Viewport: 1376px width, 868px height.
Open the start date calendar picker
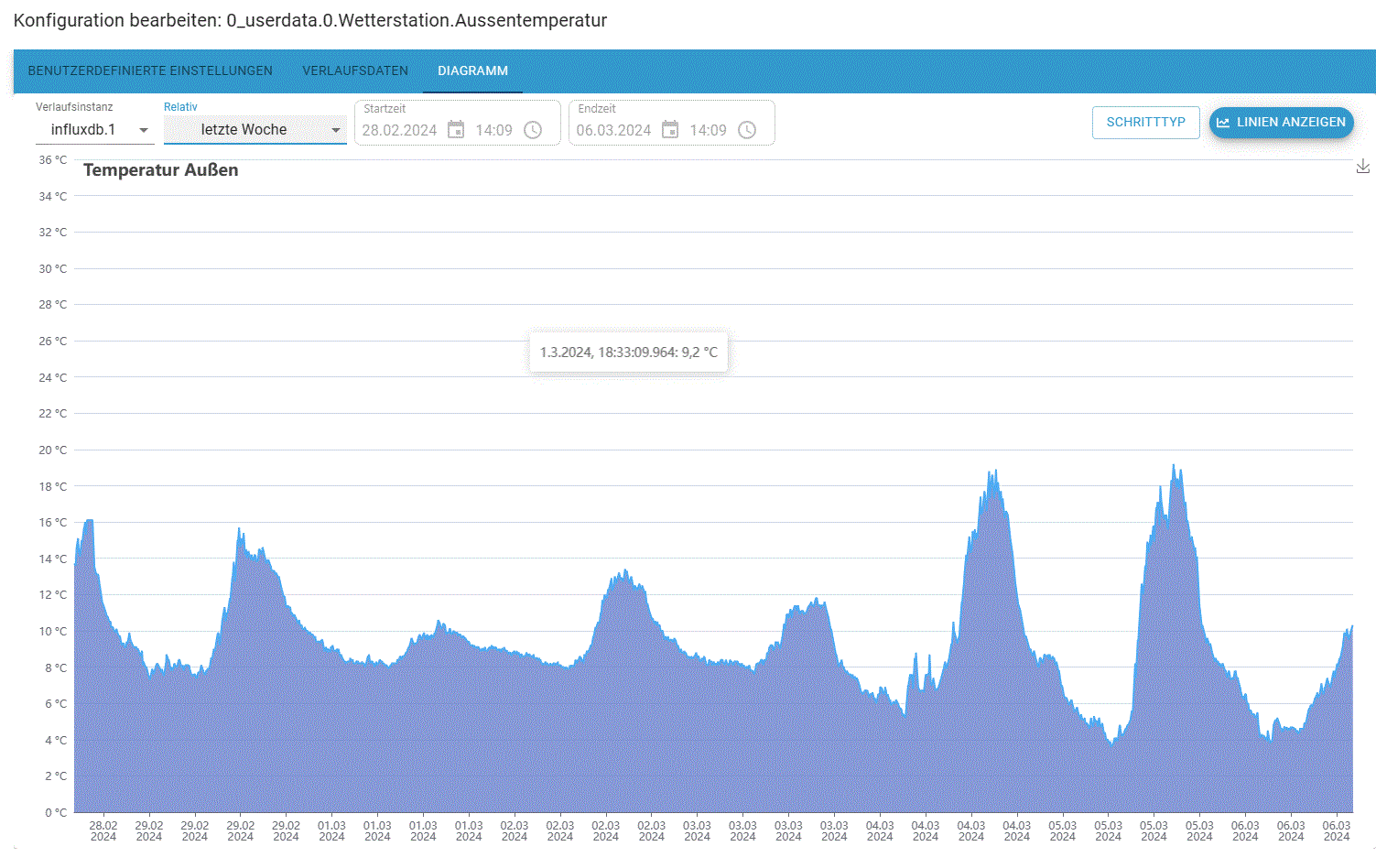[x=456, y=130]
